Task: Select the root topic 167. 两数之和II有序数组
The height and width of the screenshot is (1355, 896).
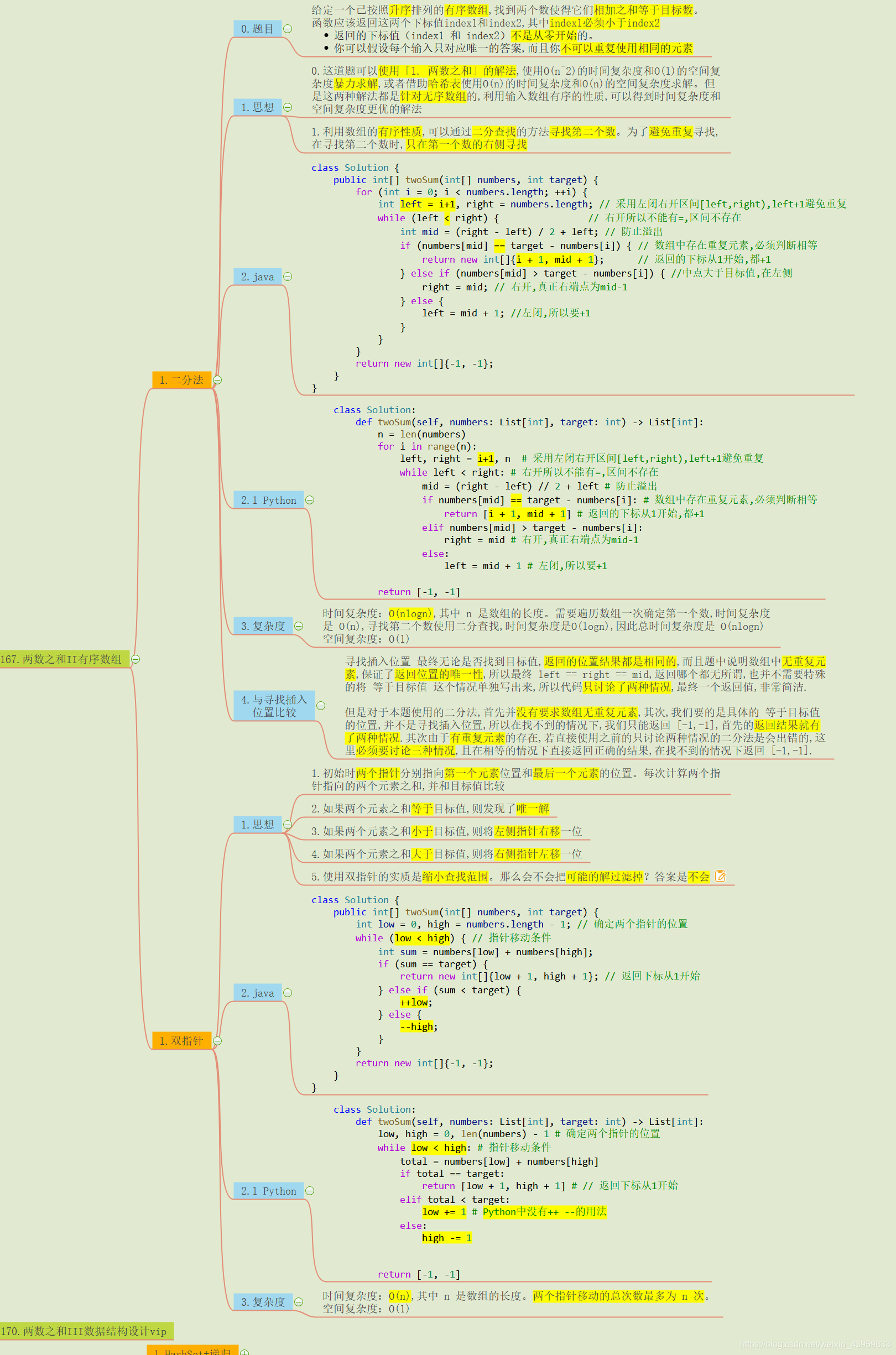Action: pyautogui.click(x=64, y=659)
